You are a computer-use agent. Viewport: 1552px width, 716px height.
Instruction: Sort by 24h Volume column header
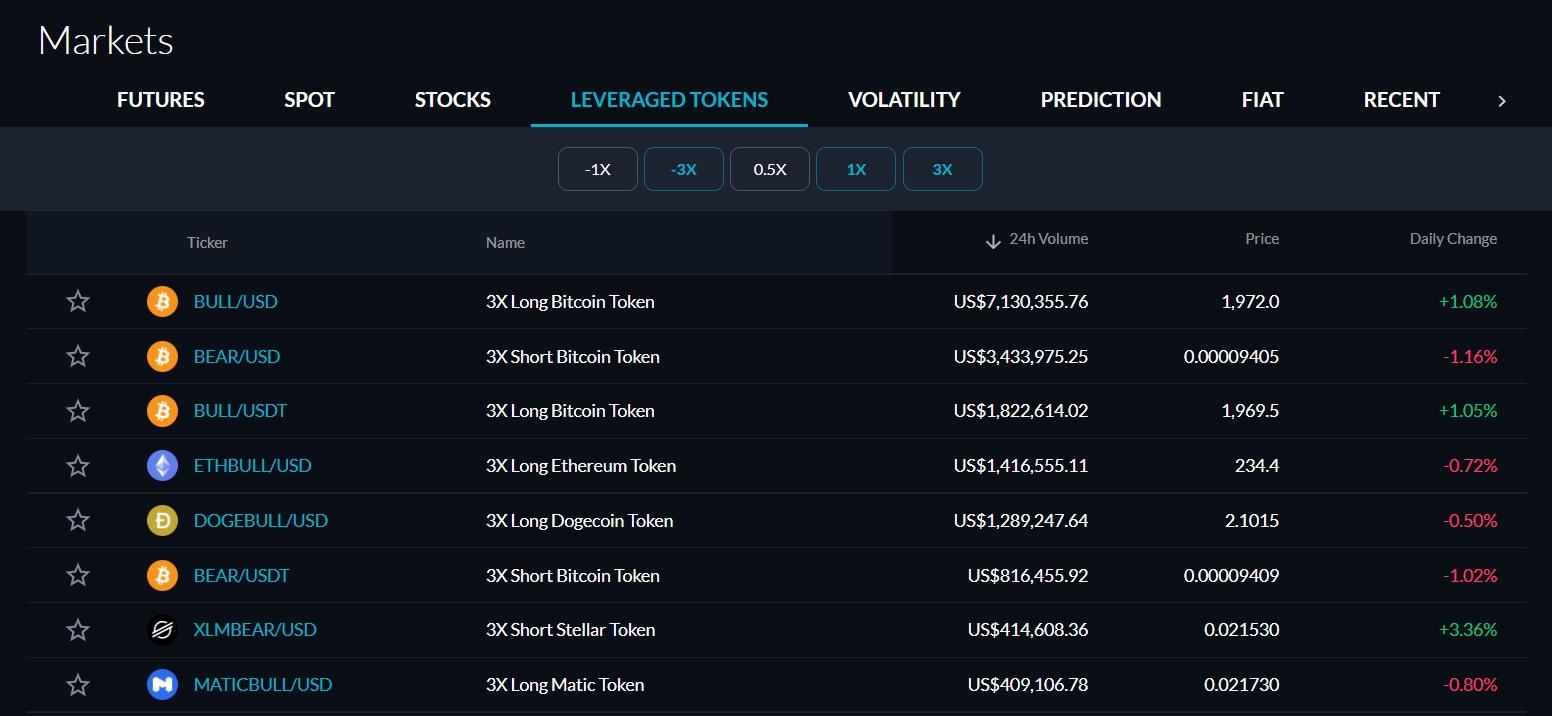tap(1049, 239)
